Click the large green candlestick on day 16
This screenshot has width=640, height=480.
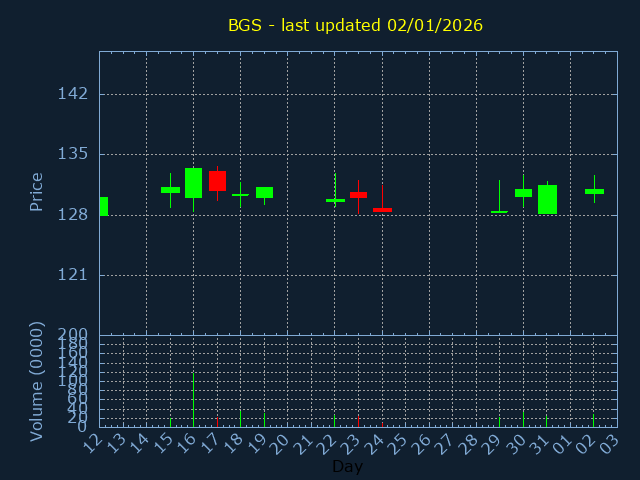(x=193, y=183)
